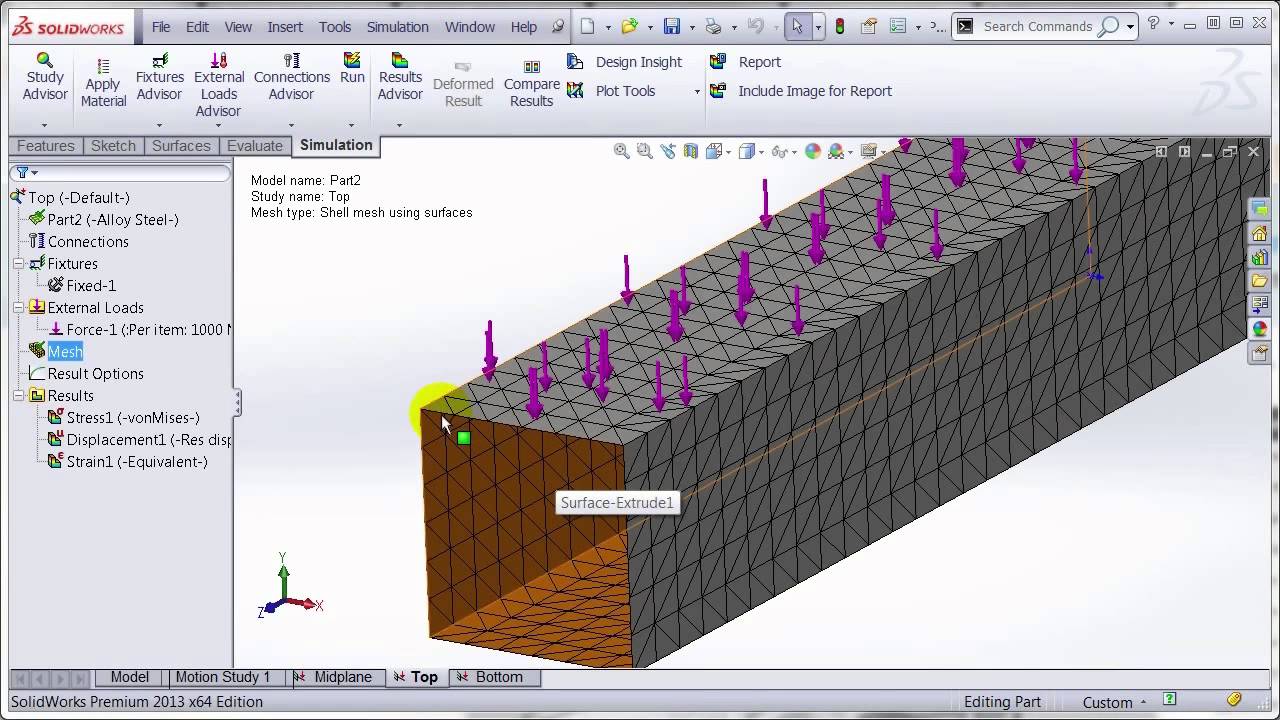Image resolution: width=1280 pixels, height=720 pixels.
Task: Collapse the Fixtures tree node
Action: (x=18, y=264)
